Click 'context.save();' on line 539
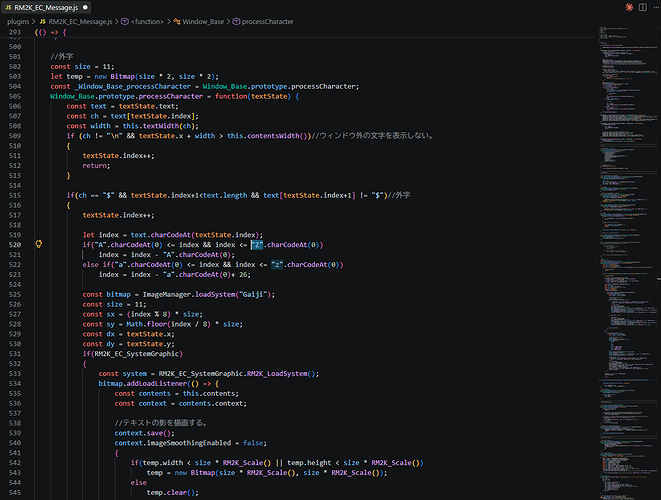Image resolution: width=661 pixels, height=500 pixels. (x=145, y=433)
